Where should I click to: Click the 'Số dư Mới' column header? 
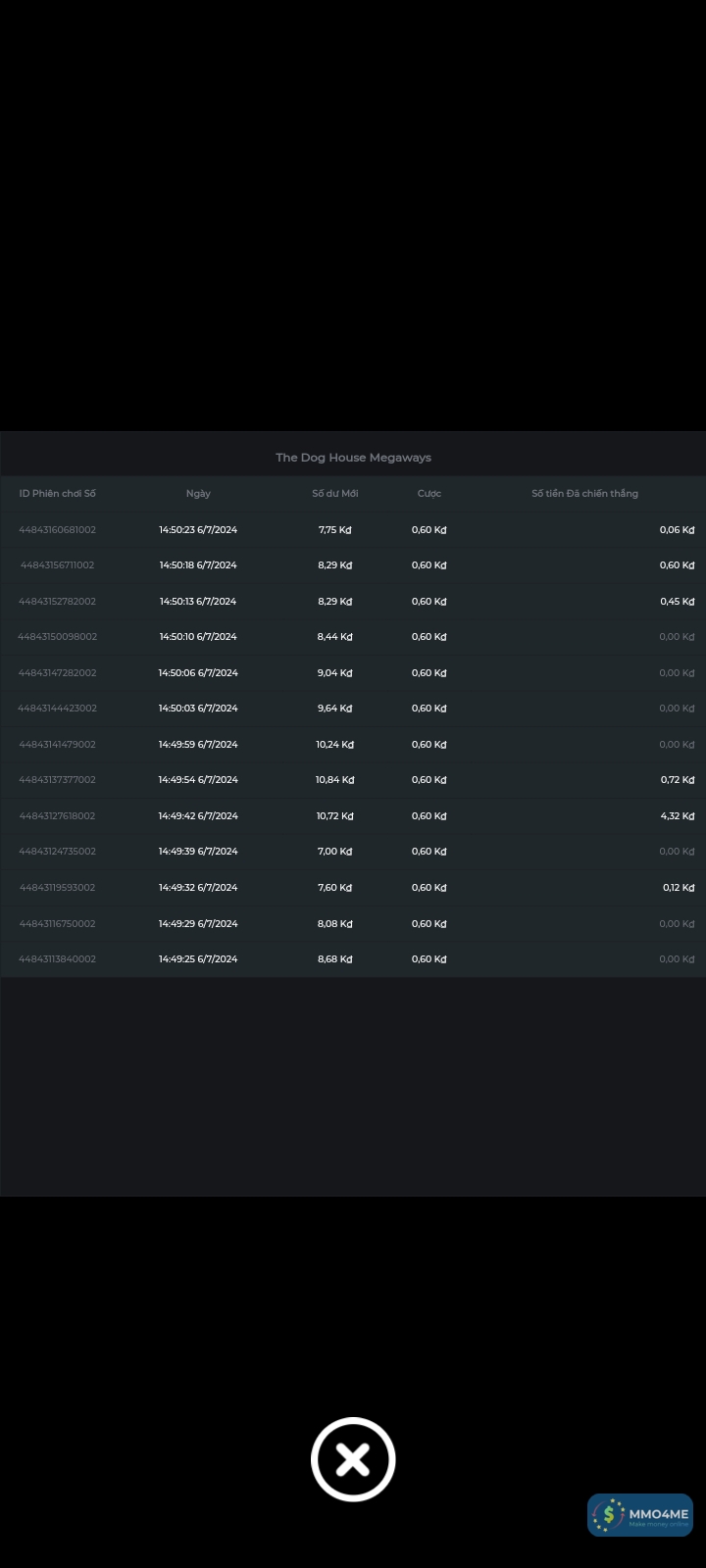(x=335, y=494)
